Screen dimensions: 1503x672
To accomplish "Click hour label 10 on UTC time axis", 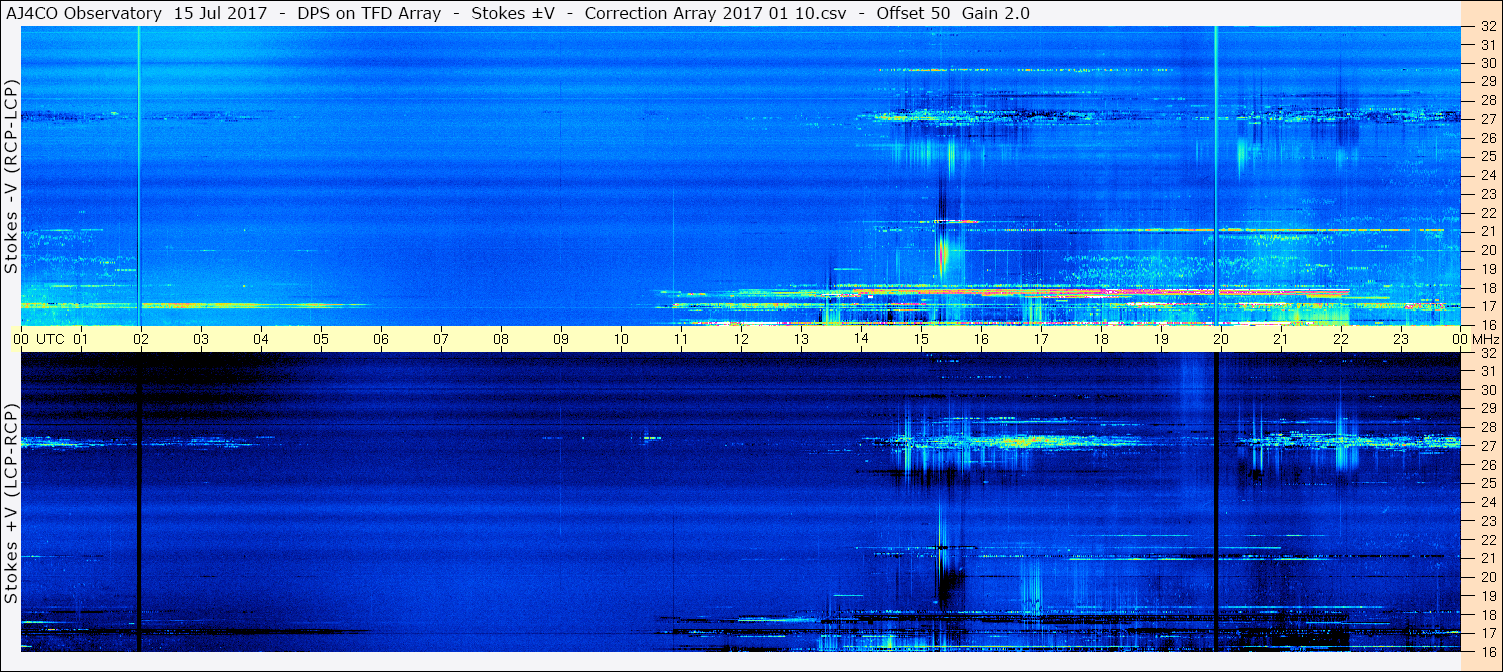I will click(x=621, y=339).
